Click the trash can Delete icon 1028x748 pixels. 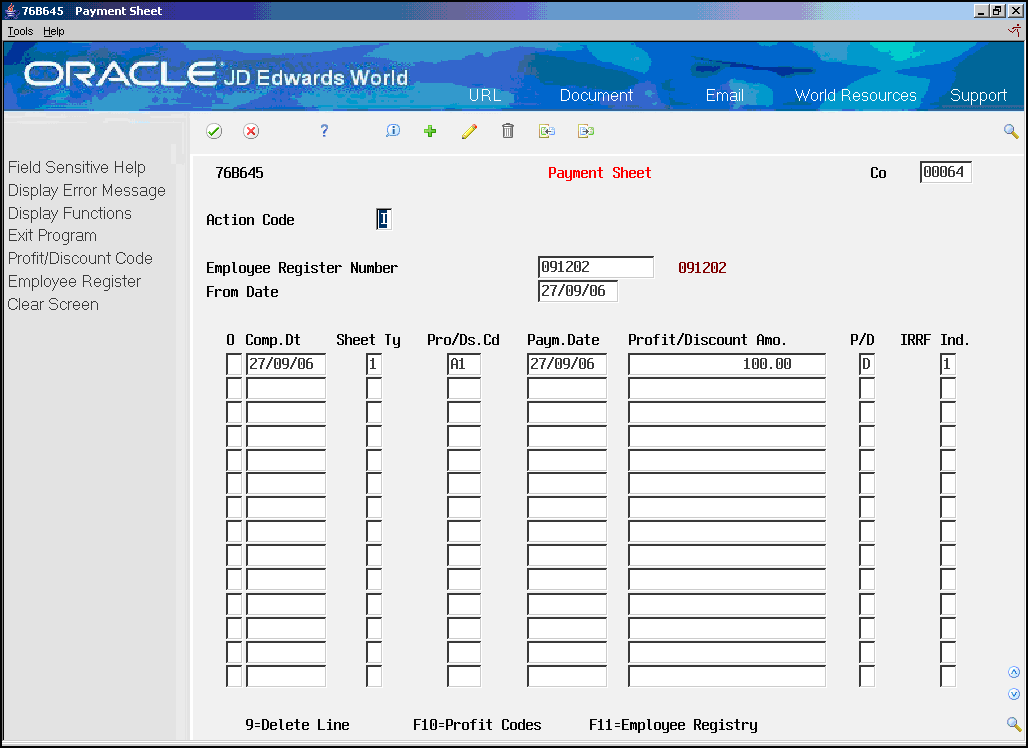[507, 130]
